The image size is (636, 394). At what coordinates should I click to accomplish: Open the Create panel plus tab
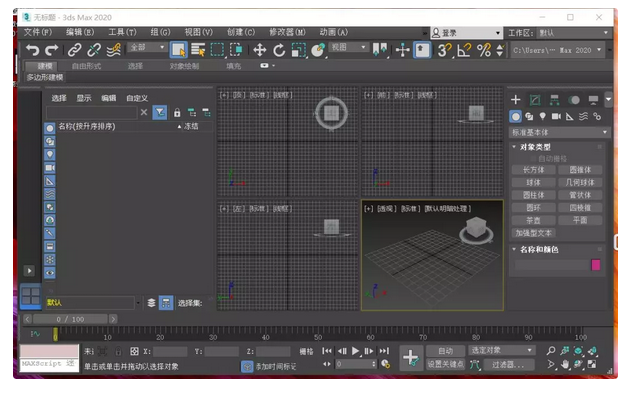click(516, 99)
